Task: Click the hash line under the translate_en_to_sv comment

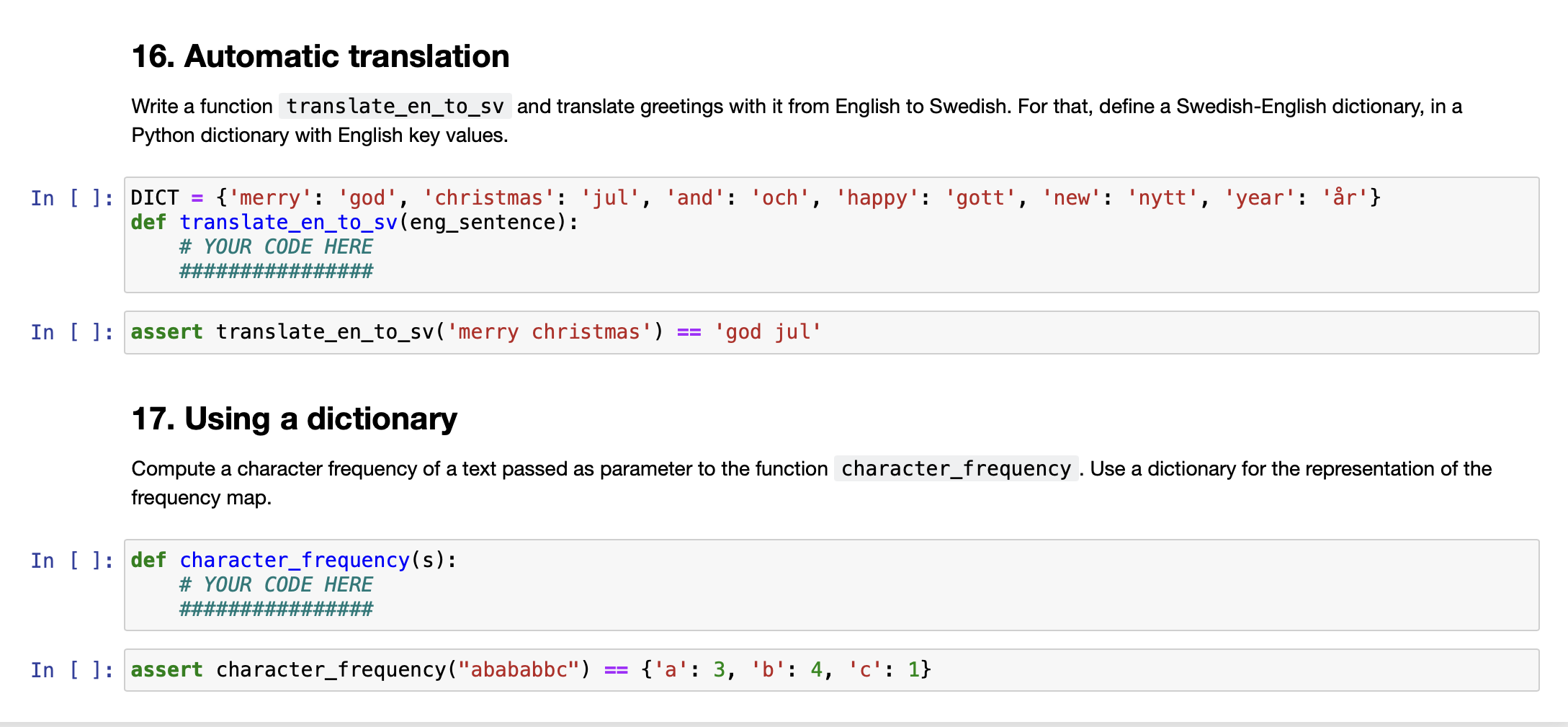Action: 276,272
